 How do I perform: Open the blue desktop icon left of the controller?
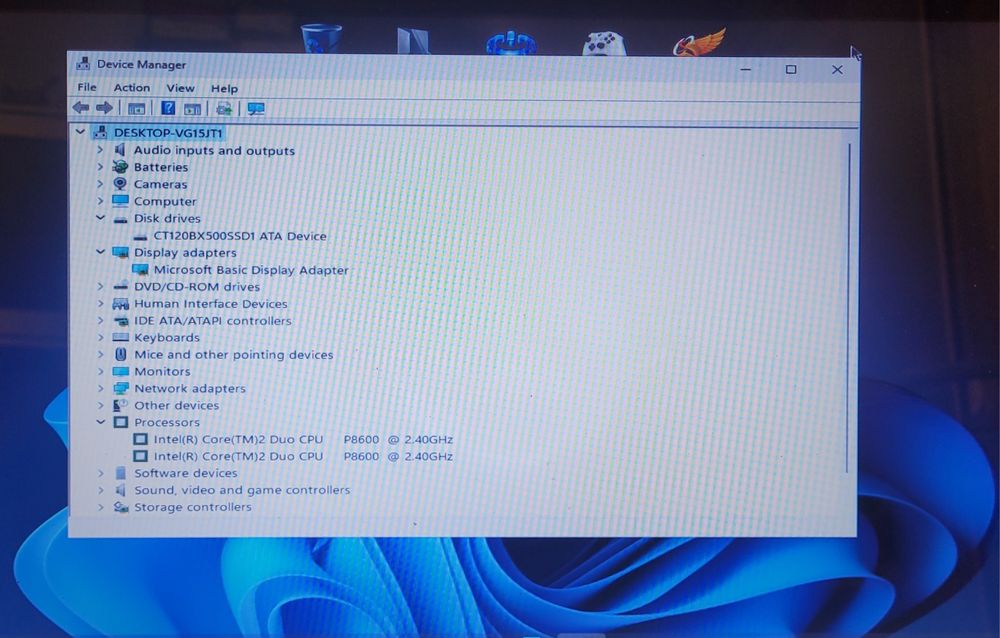click(511, 42)
